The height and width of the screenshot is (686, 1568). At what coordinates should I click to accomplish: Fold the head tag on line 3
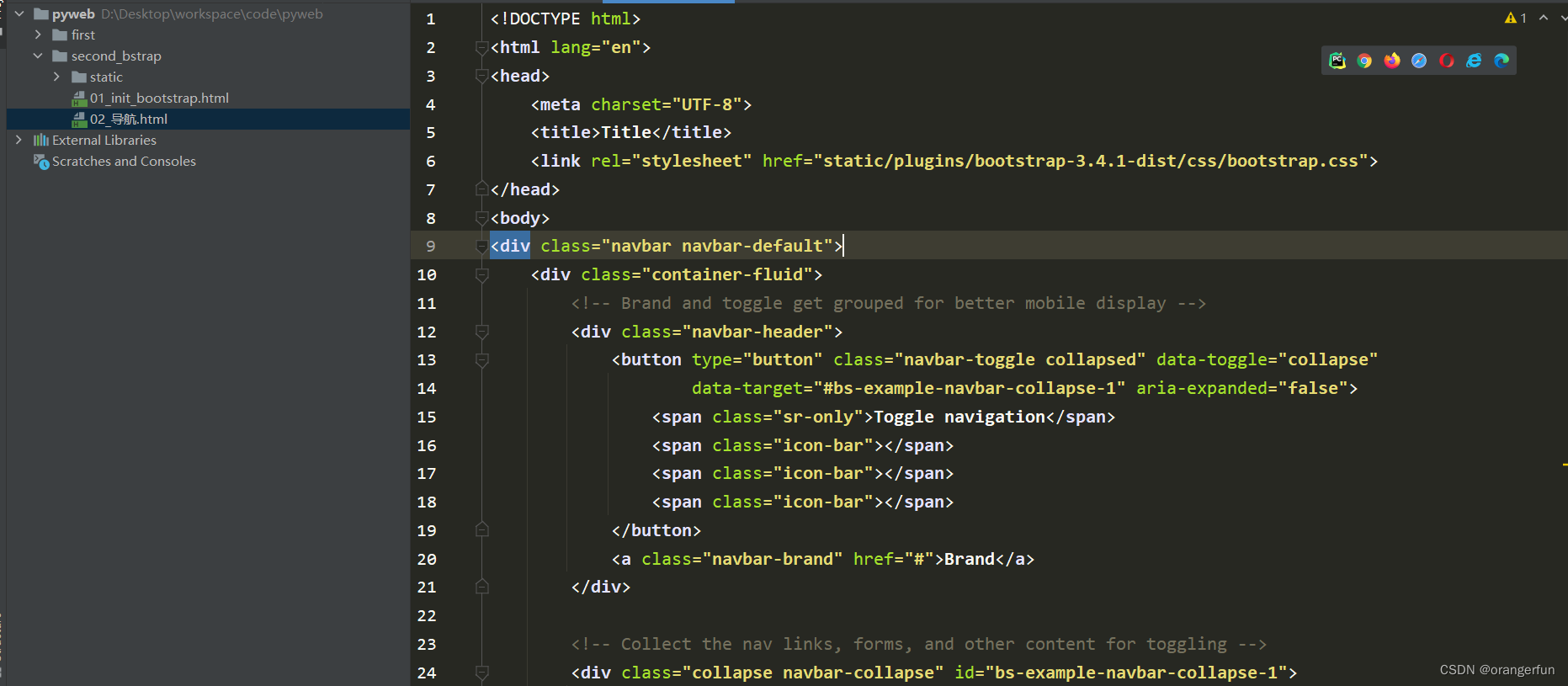click(481, 76)
